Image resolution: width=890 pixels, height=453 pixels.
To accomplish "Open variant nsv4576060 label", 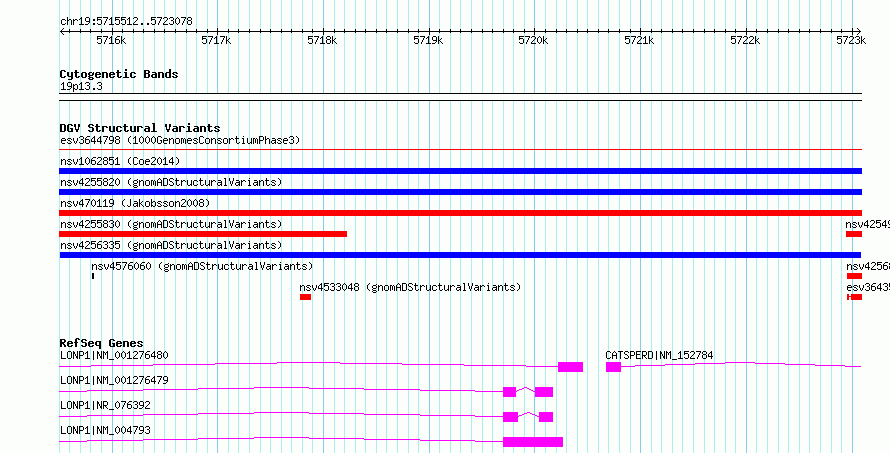I will pyautogui.click(x=202, y=266).
